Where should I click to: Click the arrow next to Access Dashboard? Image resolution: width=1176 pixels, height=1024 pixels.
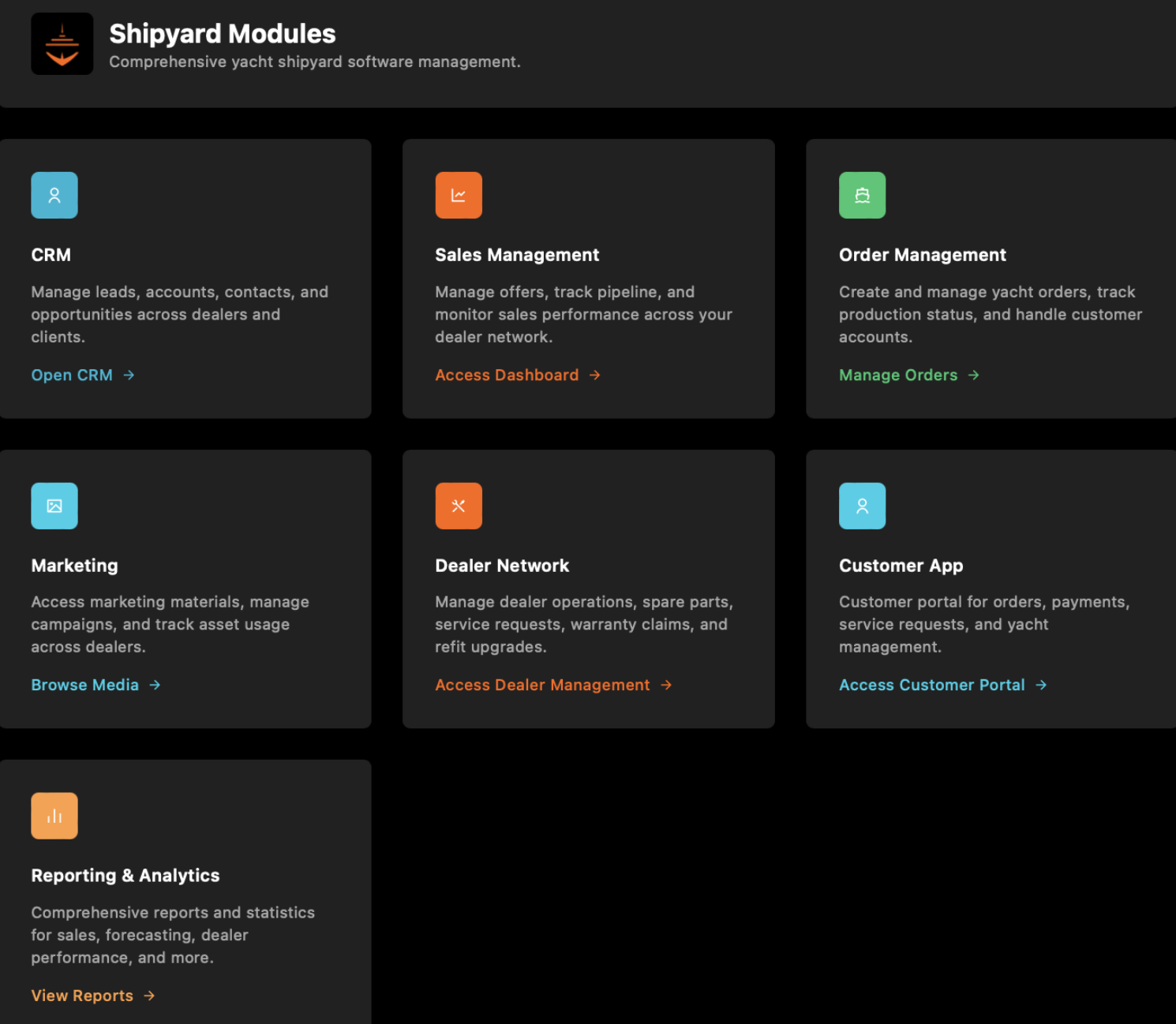pyautogui.click(x=595, y=376)
